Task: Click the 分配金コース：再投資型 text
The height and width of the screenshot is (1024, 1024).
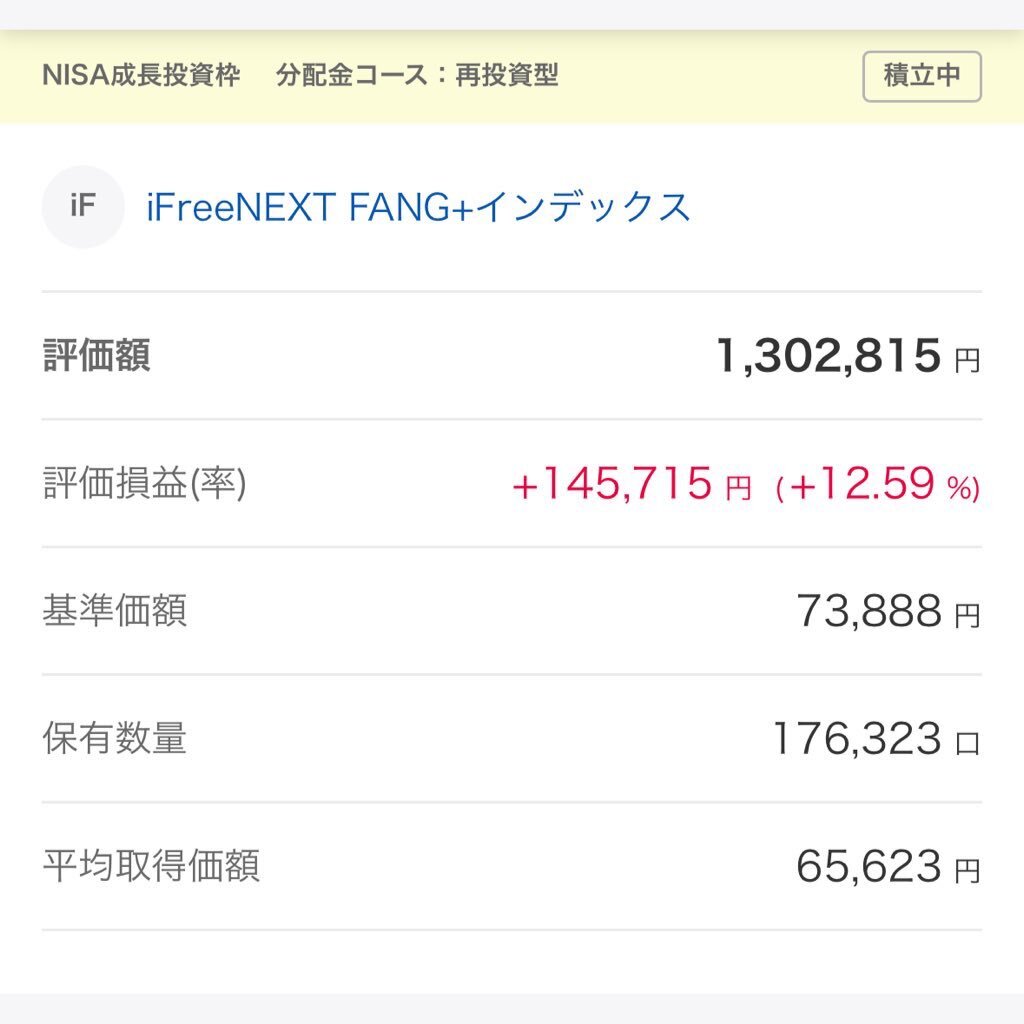Action: click(417, 75)
